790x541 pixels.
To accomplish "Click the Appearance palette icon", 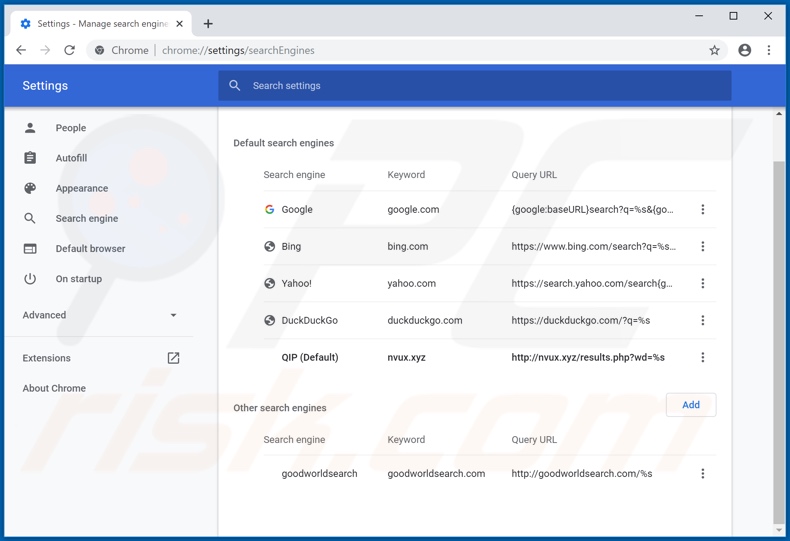I will (x=30, y=188).
